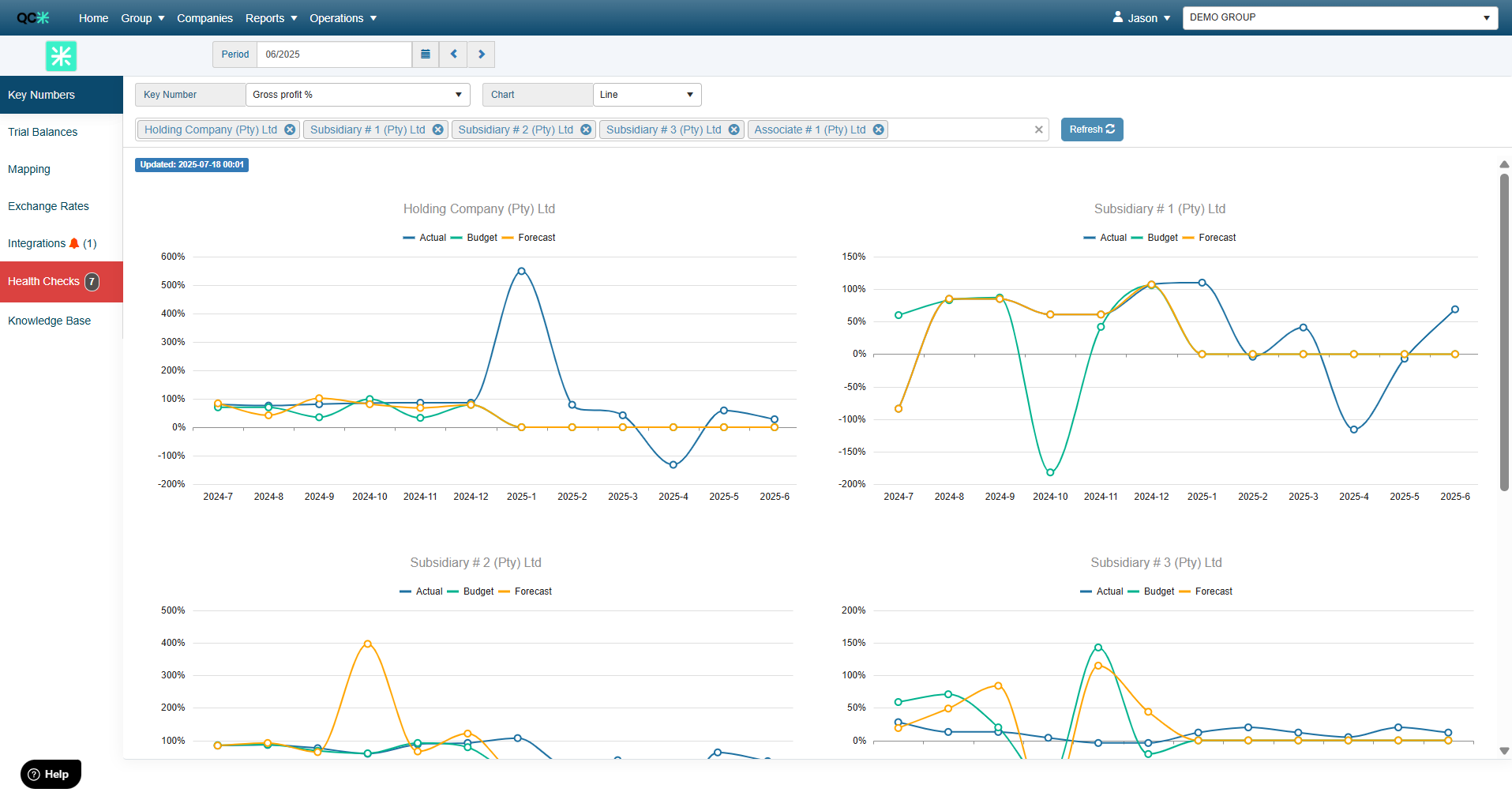Viewport: 1512px width, 811px height.
Task: Click the Updated: 2025-07-18 00:01 badge
Action: tap(192, 165)
